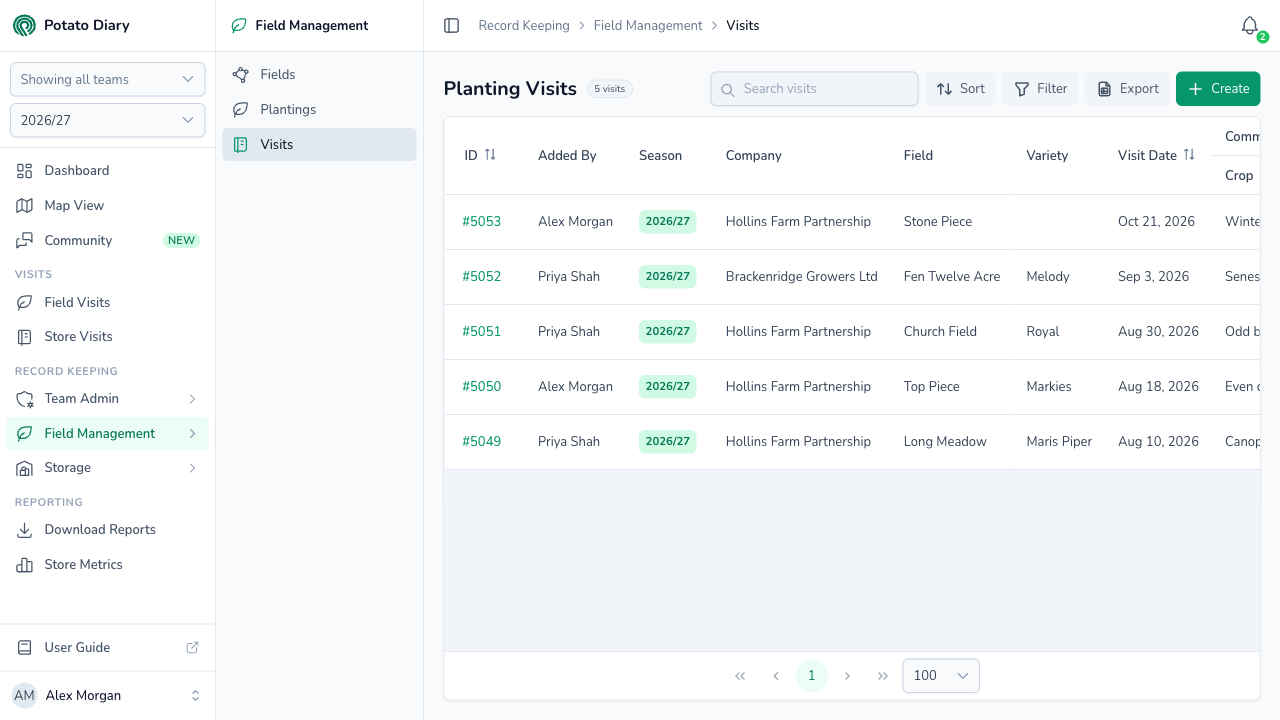Go to the last page arrow
1280x720 pixels.
tap(883, 676)
